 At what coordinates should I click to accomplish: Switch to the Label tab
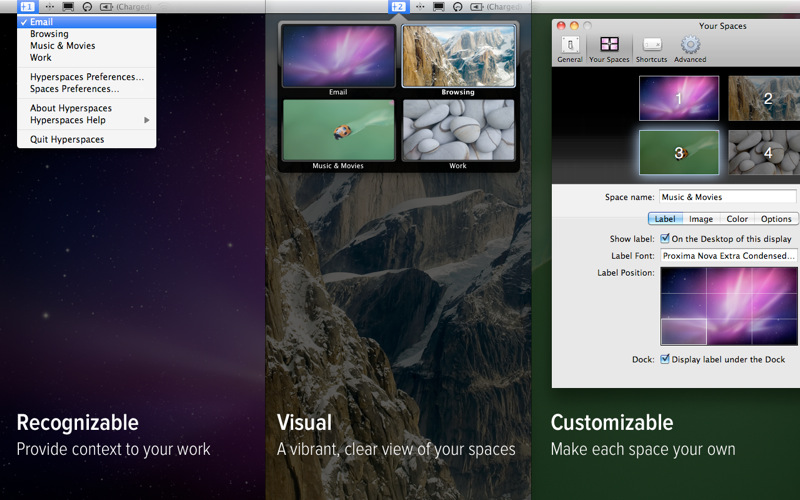click(665, 219)
